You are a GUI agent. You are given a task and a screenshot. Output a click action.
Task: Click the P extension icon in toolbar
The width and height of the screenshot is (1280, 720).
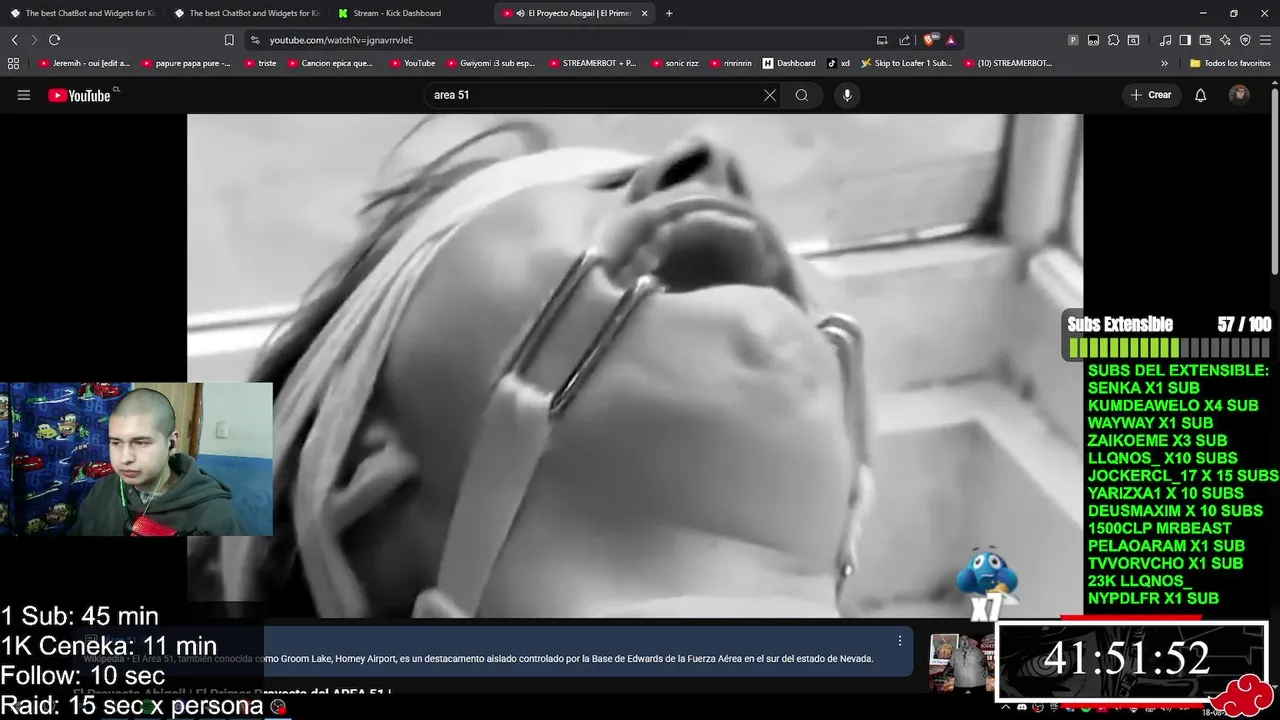1073,40
